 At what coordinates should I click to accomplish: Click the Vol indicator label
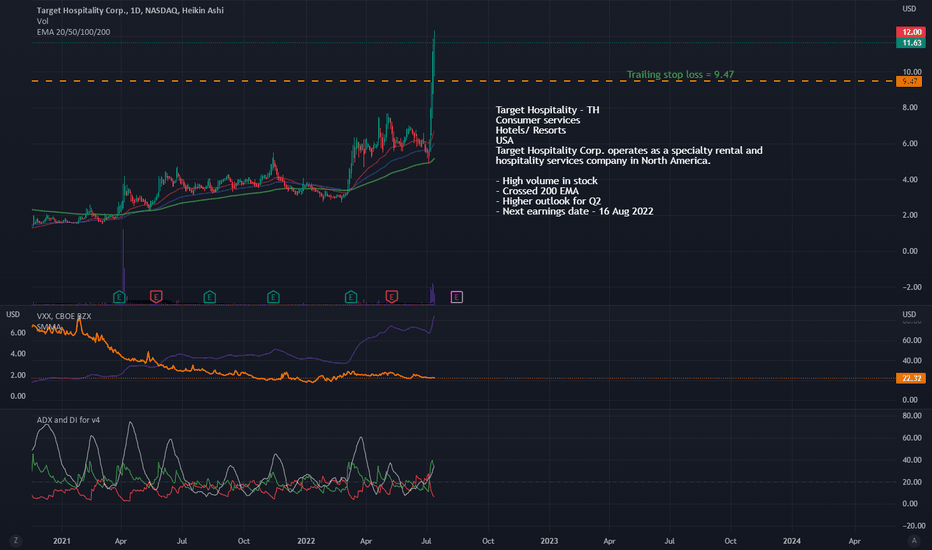tap(42, 21)
